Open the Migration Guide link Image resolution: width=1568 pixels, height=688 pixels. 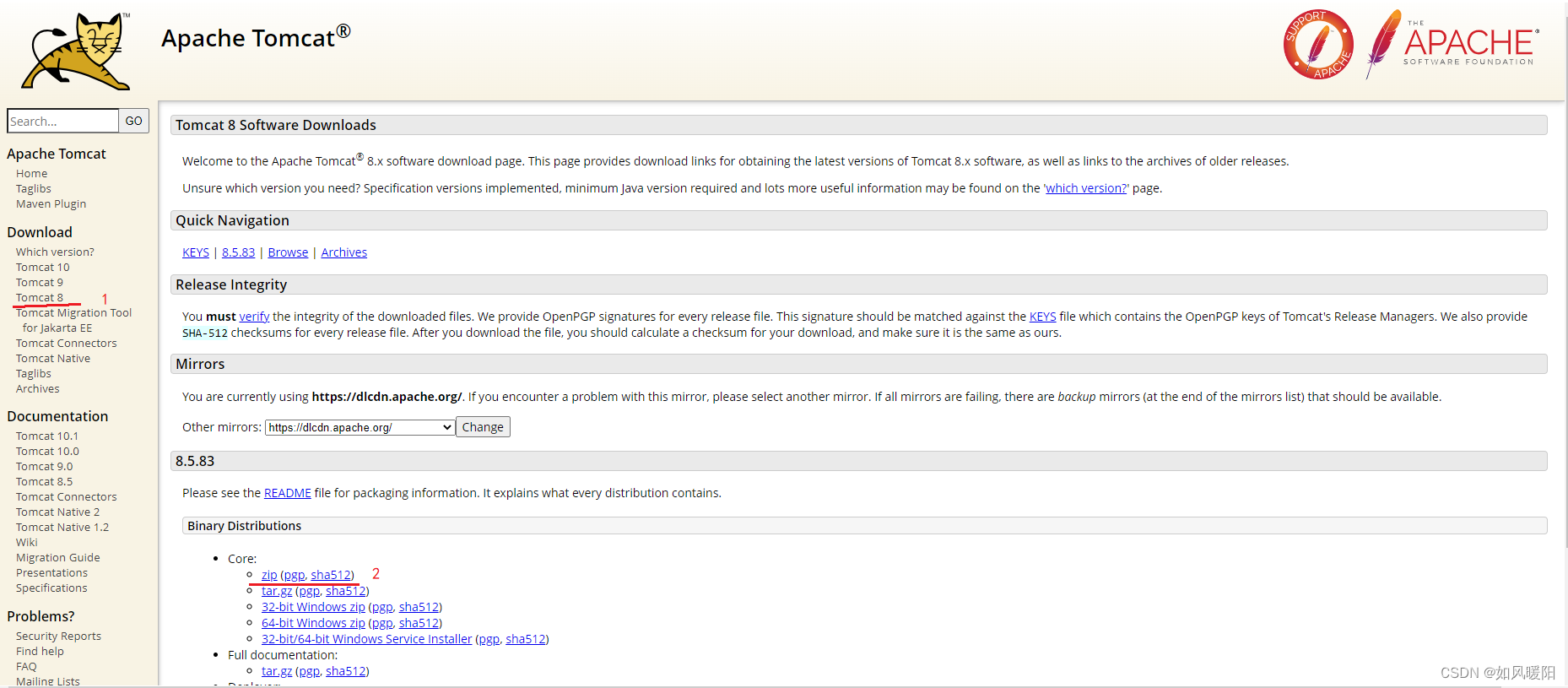point(58,557)
